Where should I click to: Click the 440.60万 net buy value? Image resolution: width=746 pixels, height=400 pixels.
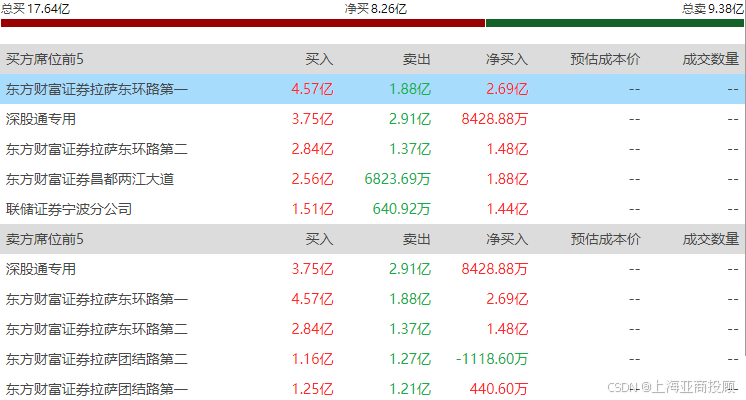coord(499,389)
